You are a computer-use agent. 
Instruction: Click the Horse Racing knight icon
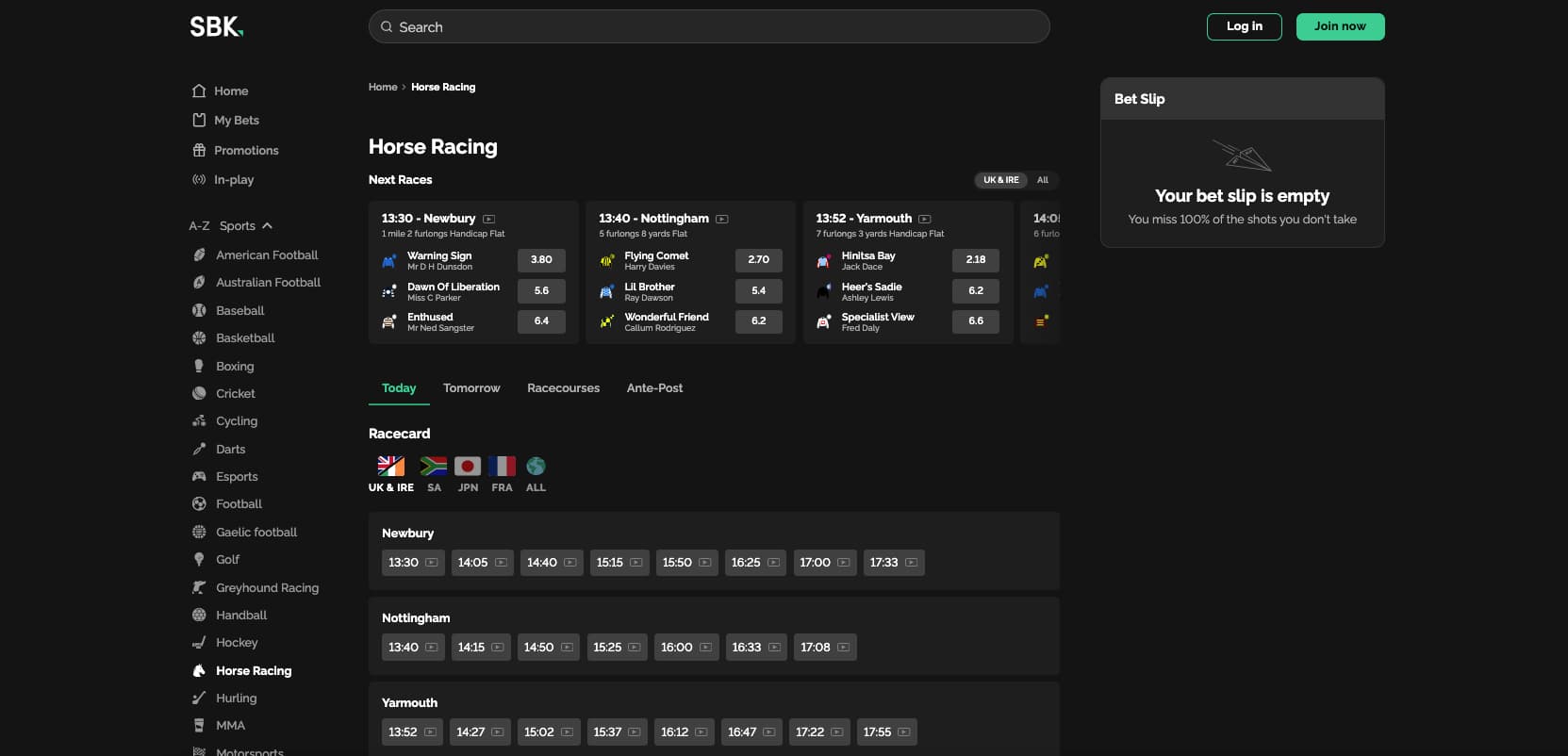click(199, 671)
